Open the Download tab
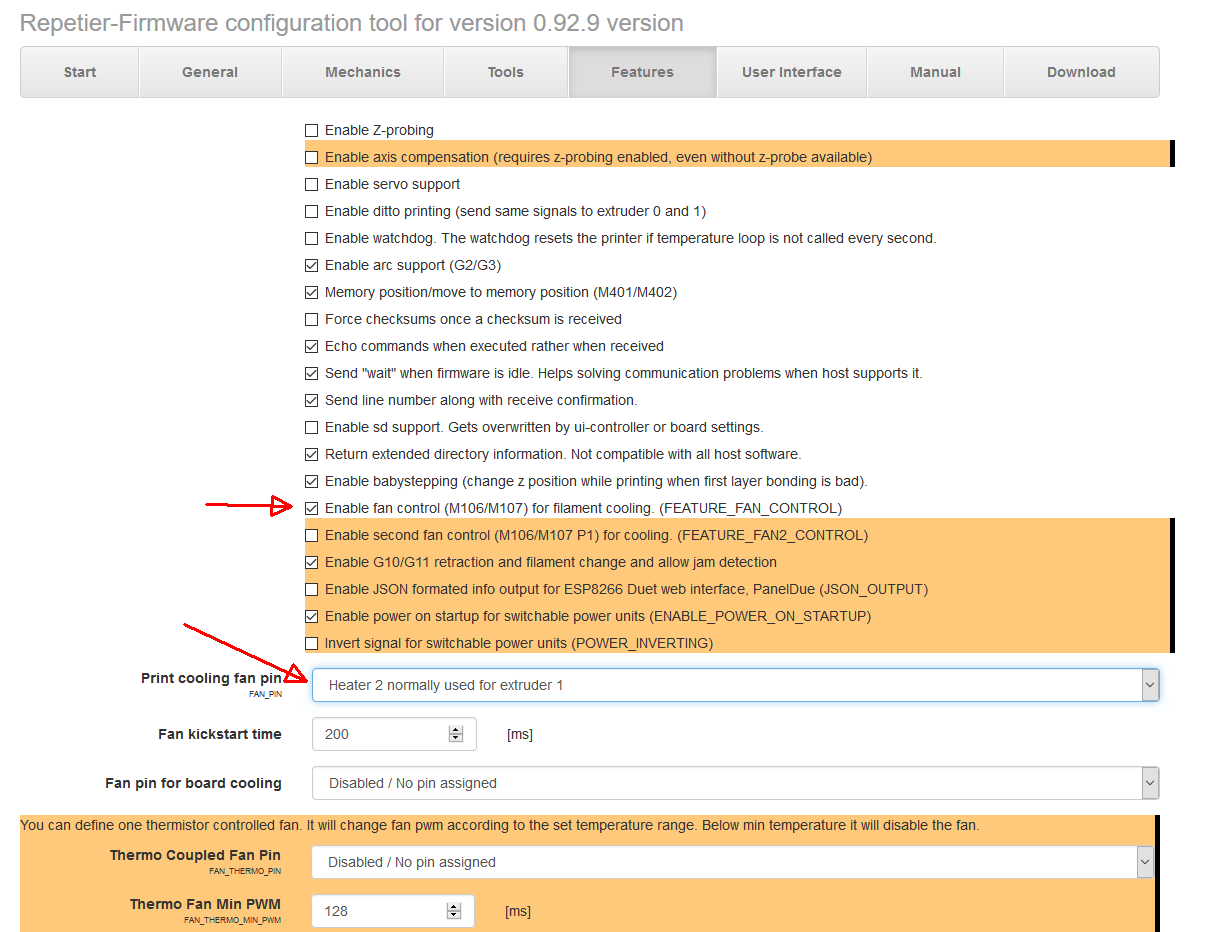1227x932 pixels. 1080,72
